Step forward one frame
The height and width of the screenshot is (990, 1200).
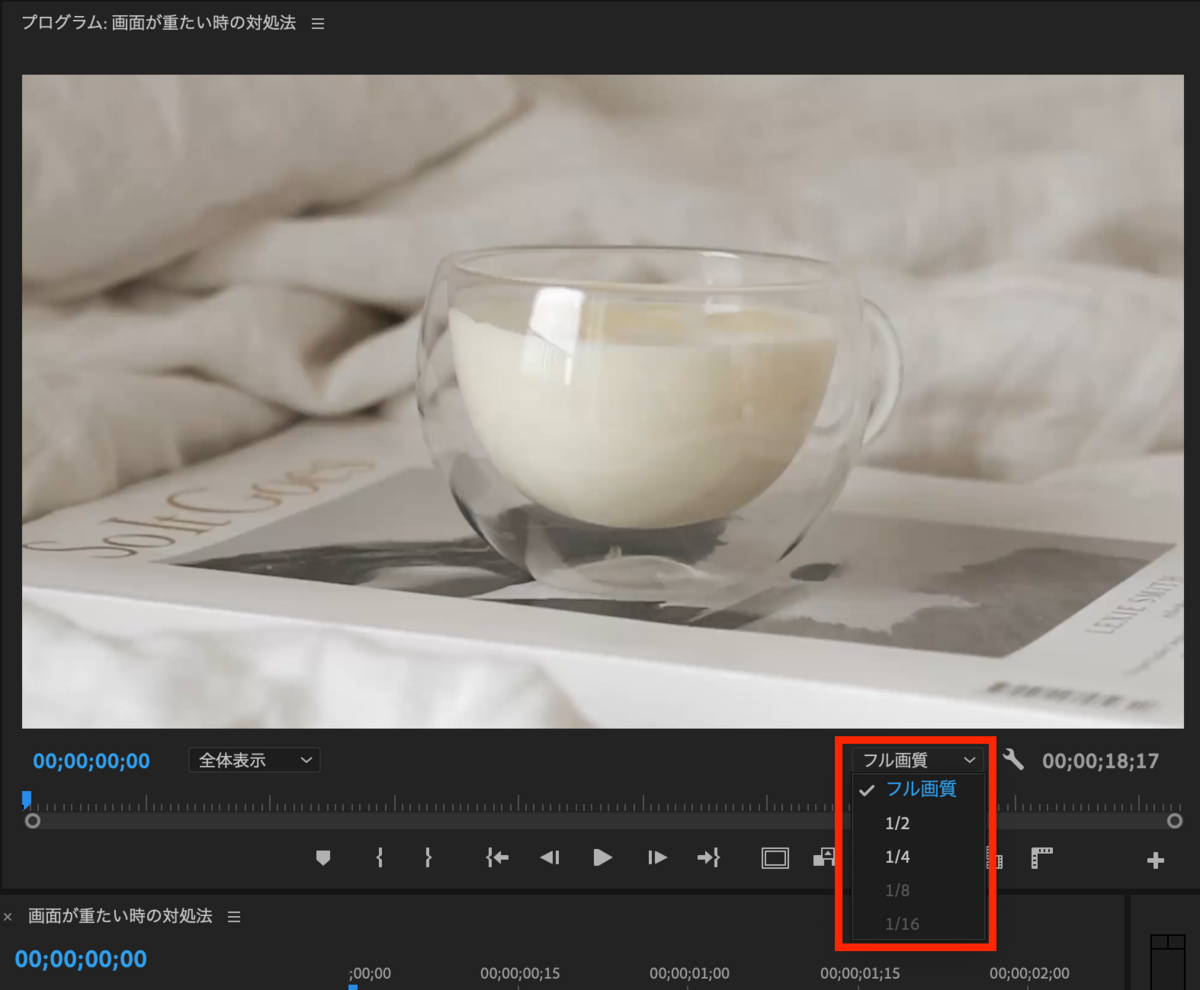[x=656, y=858]
